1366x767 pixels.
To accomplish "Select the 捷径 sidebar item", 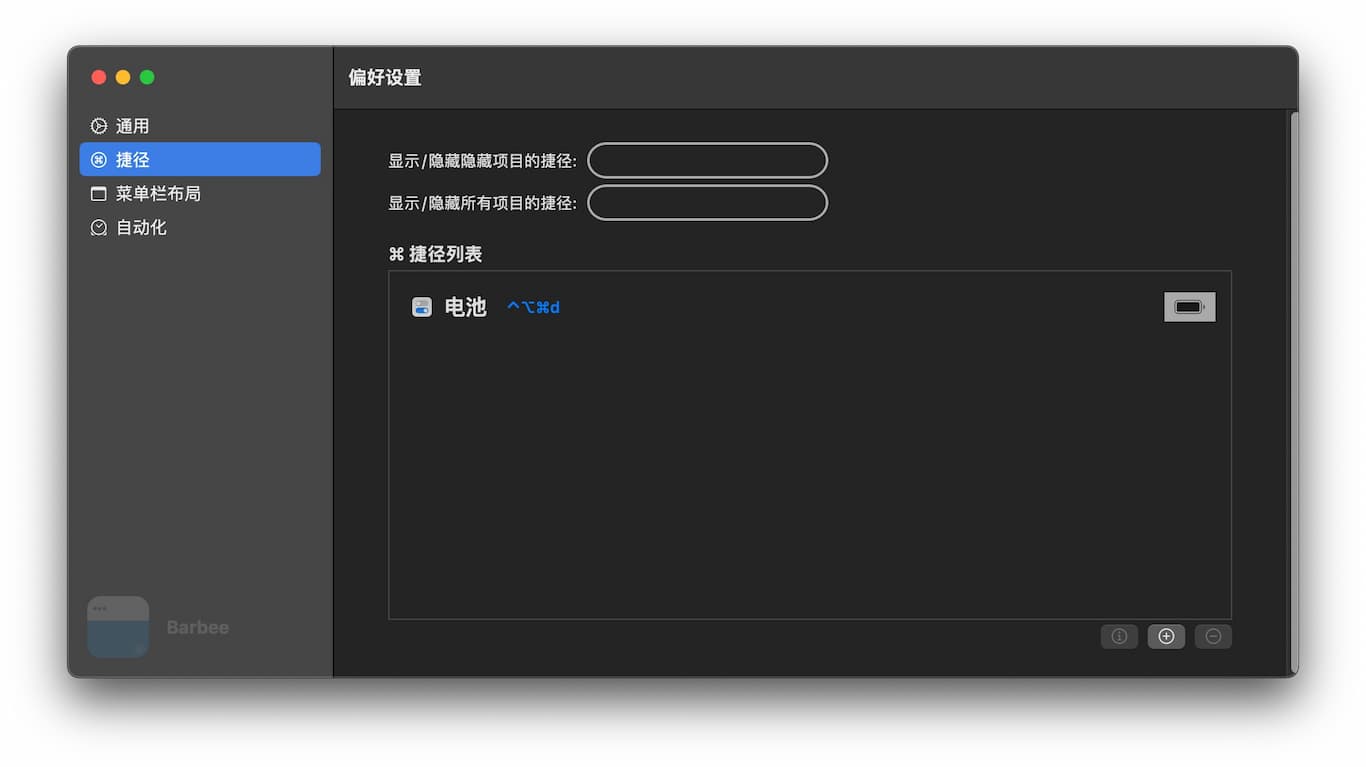I will pos(200,160).
